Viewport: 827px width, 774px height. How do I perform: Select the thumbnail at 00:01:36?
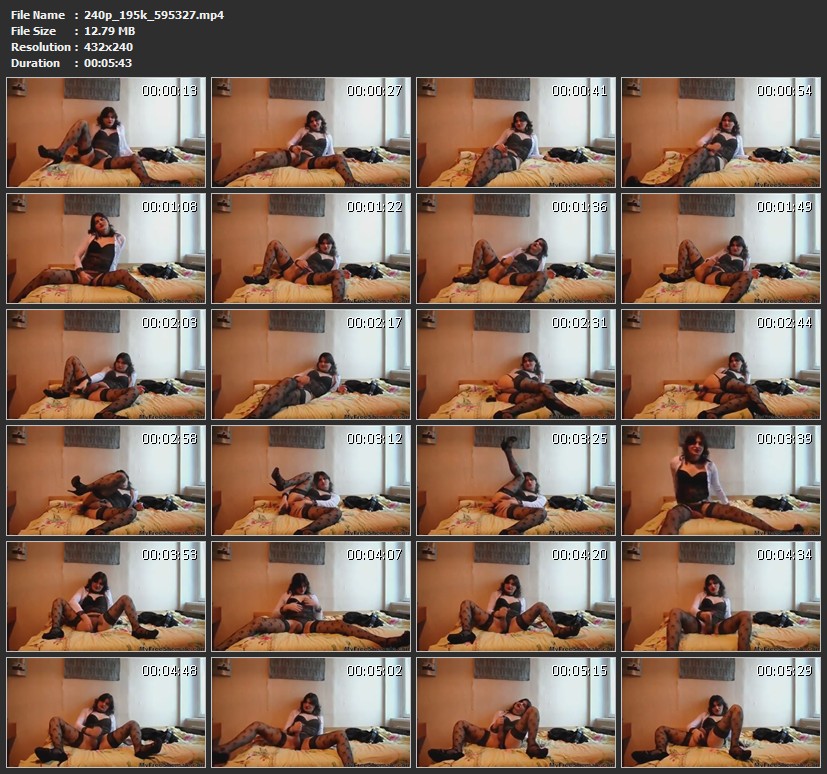click(x=516, y=248)
